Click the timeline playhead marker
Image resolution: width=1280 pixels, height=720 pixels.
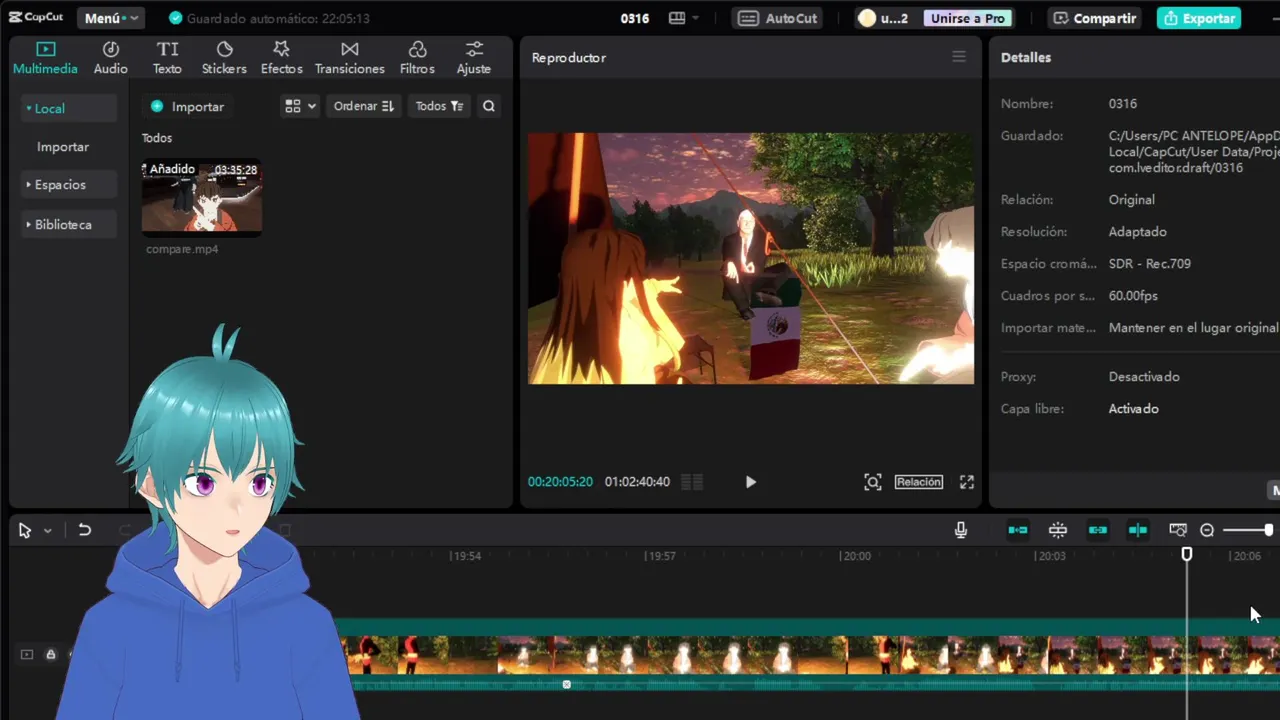click(x=1187, y=554)
